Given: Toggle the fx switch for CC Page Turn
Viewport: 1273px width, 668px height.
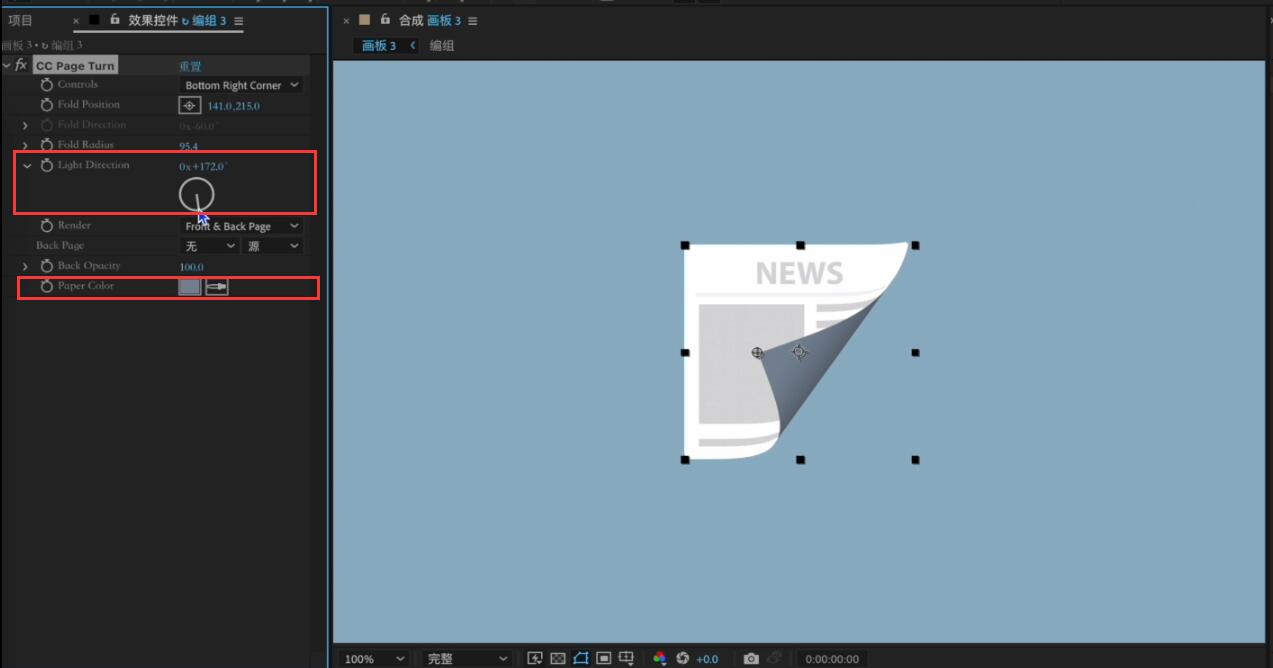Looking at the screenshot, I should click(x=21, y=65).
